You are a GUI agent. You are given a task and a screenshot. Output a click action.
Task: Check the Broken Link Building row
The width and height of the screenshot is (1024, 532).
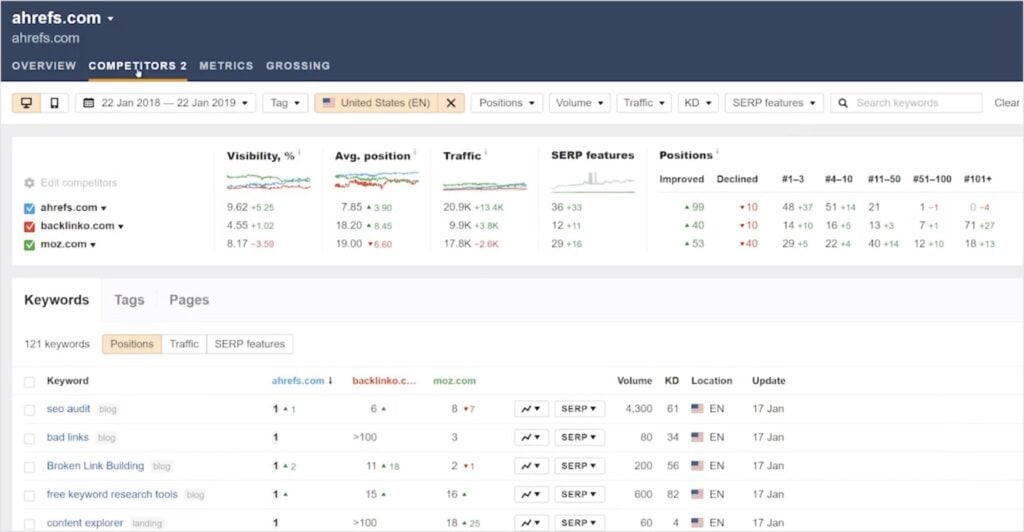(29, 467)
